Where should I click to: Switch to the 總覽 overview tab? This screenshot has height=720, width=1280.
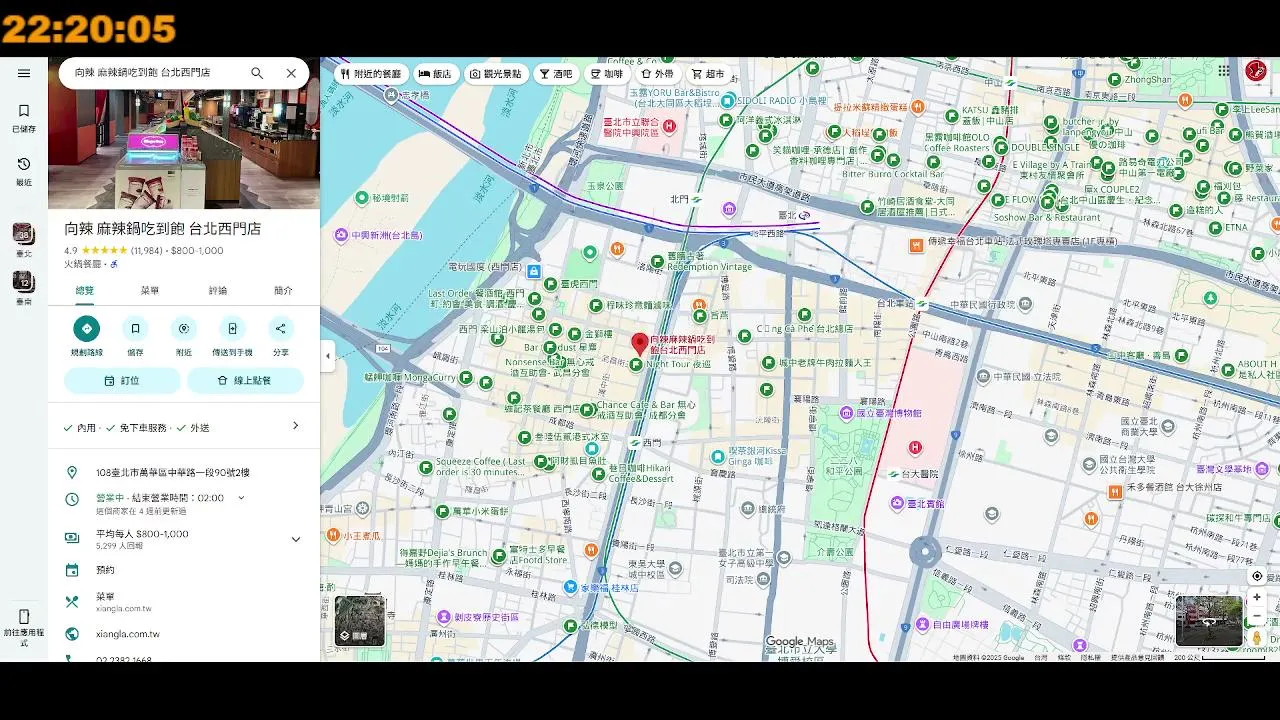coord(84,291)
